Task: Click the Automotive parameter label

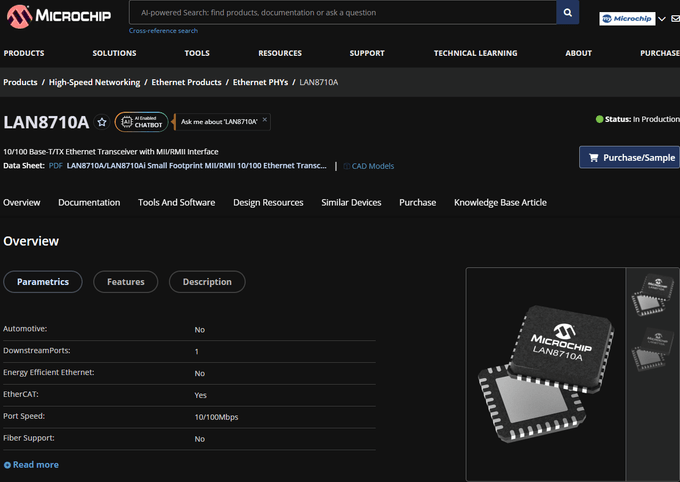Action: tap(25, 329)
